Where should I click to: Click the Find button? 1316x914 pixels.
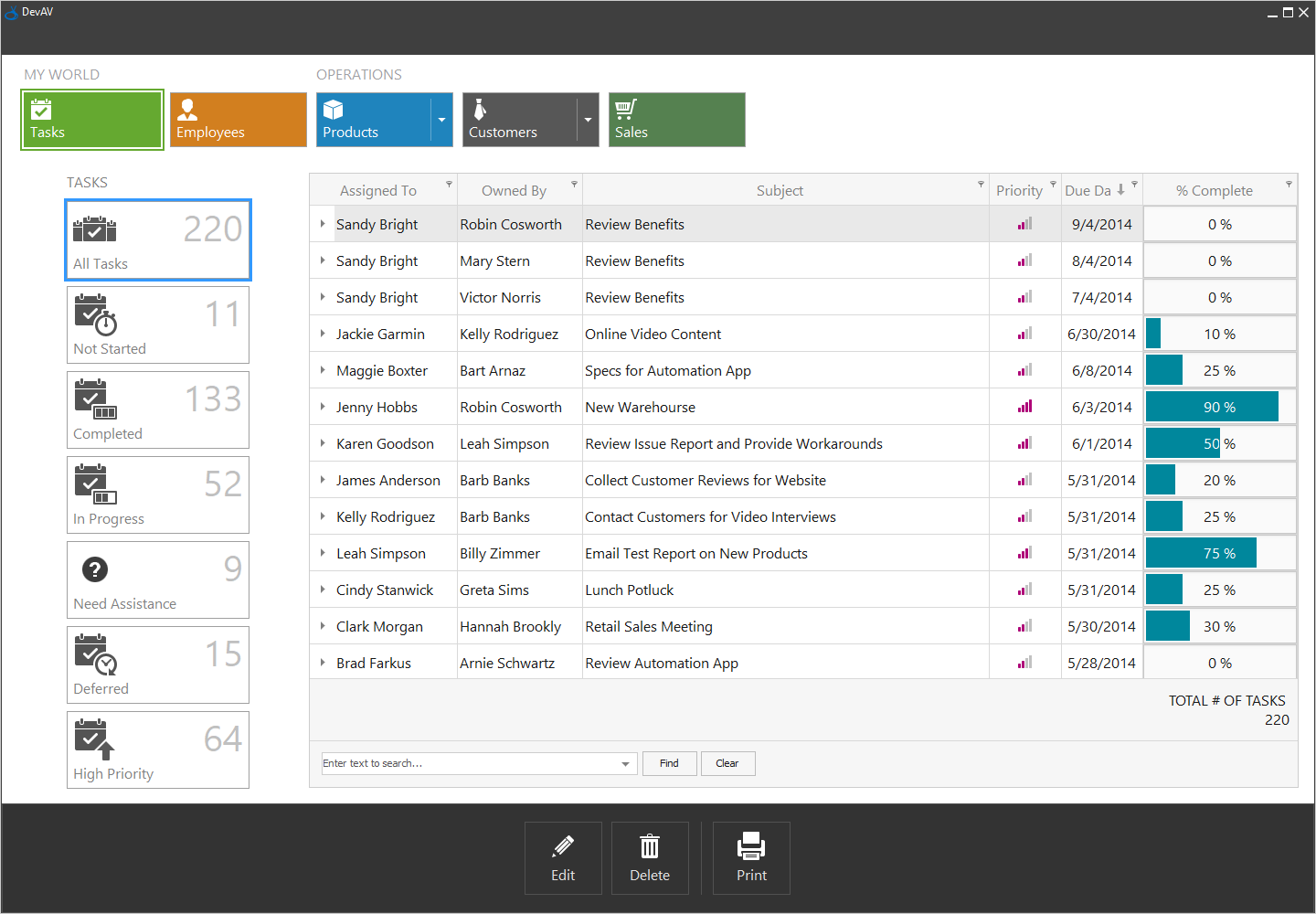[669, 763]
